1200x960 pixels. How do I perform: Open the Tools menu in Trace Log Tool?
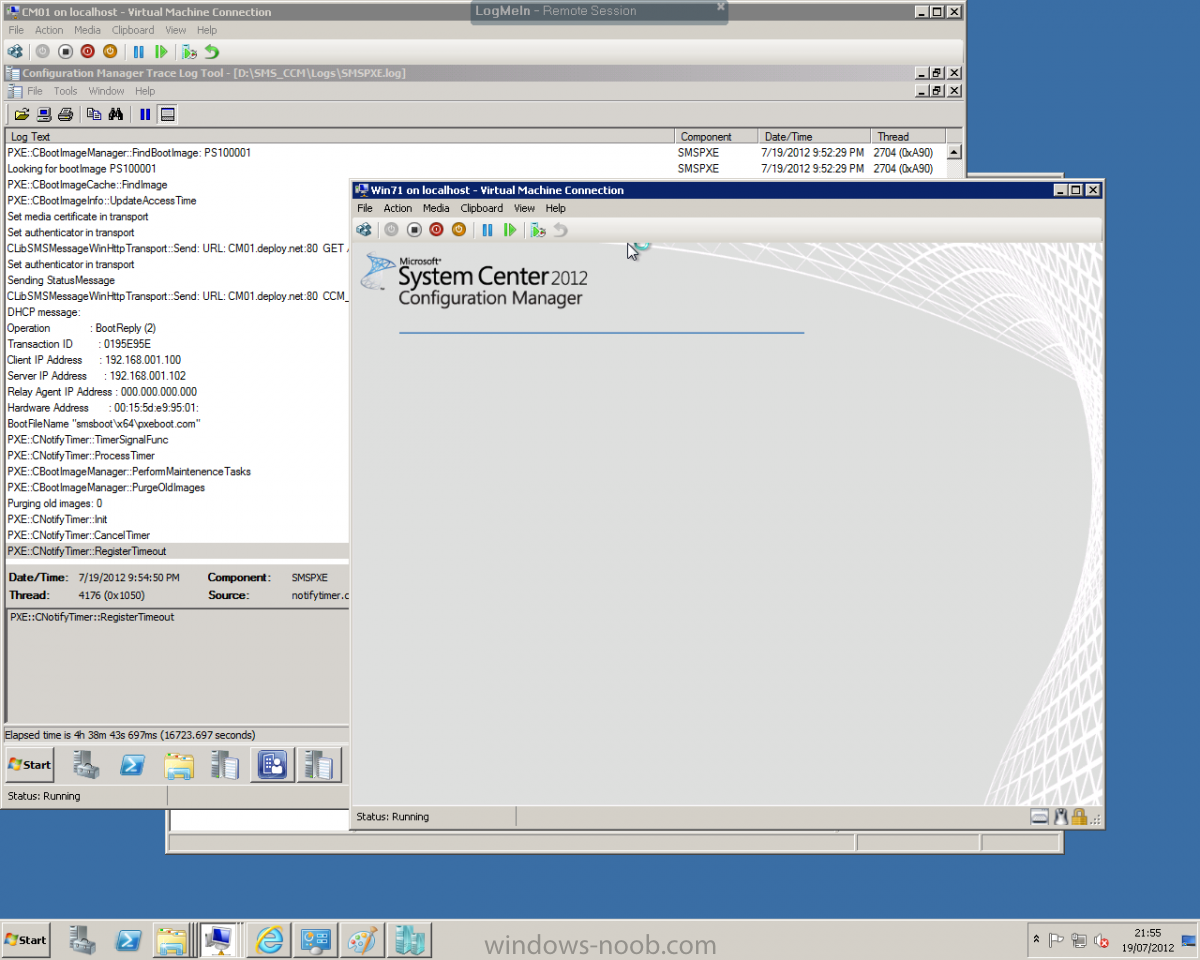coord(65,91)
